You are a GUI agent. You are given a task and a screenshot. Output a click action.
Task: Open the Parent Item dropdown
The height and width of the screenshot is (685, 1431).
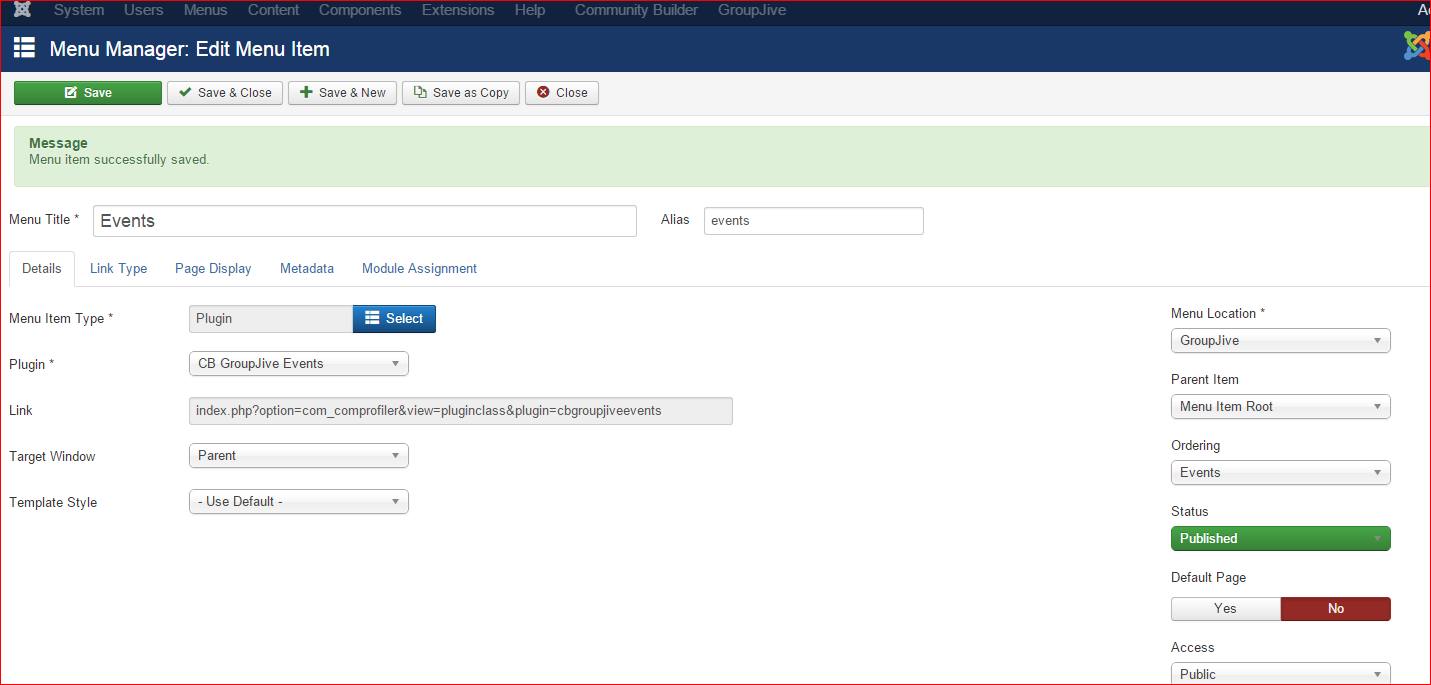1281,407
